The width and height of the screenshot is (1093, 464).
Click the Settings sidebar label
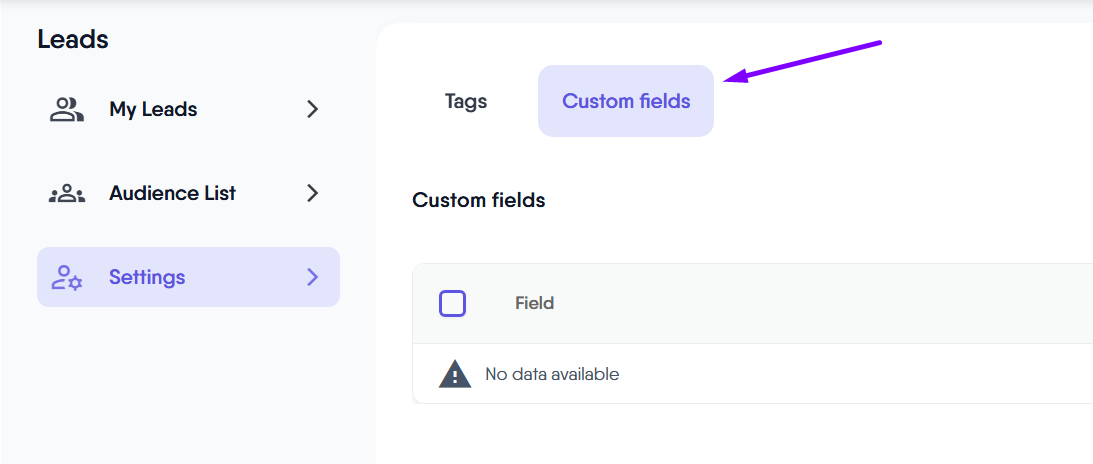point(147,277)
